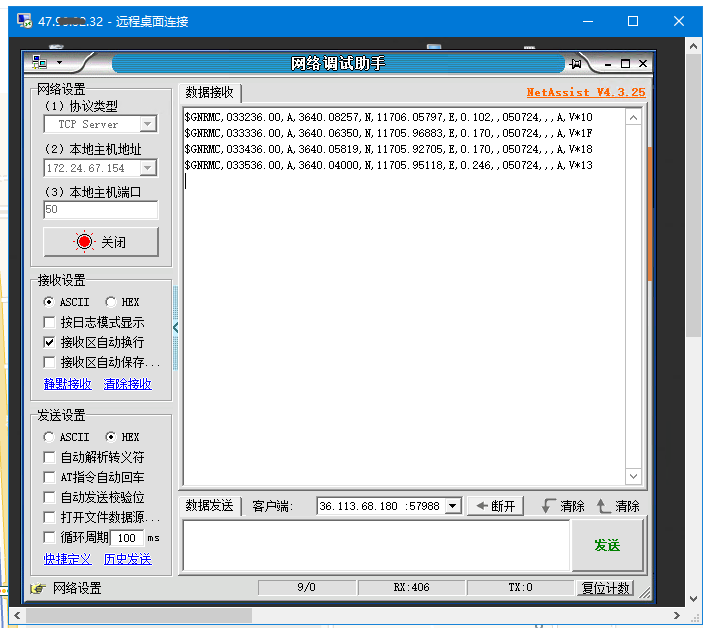Select HEX receive mode radio button
Image resolution: width=703 pixels, height=628 pixels.
110,302
